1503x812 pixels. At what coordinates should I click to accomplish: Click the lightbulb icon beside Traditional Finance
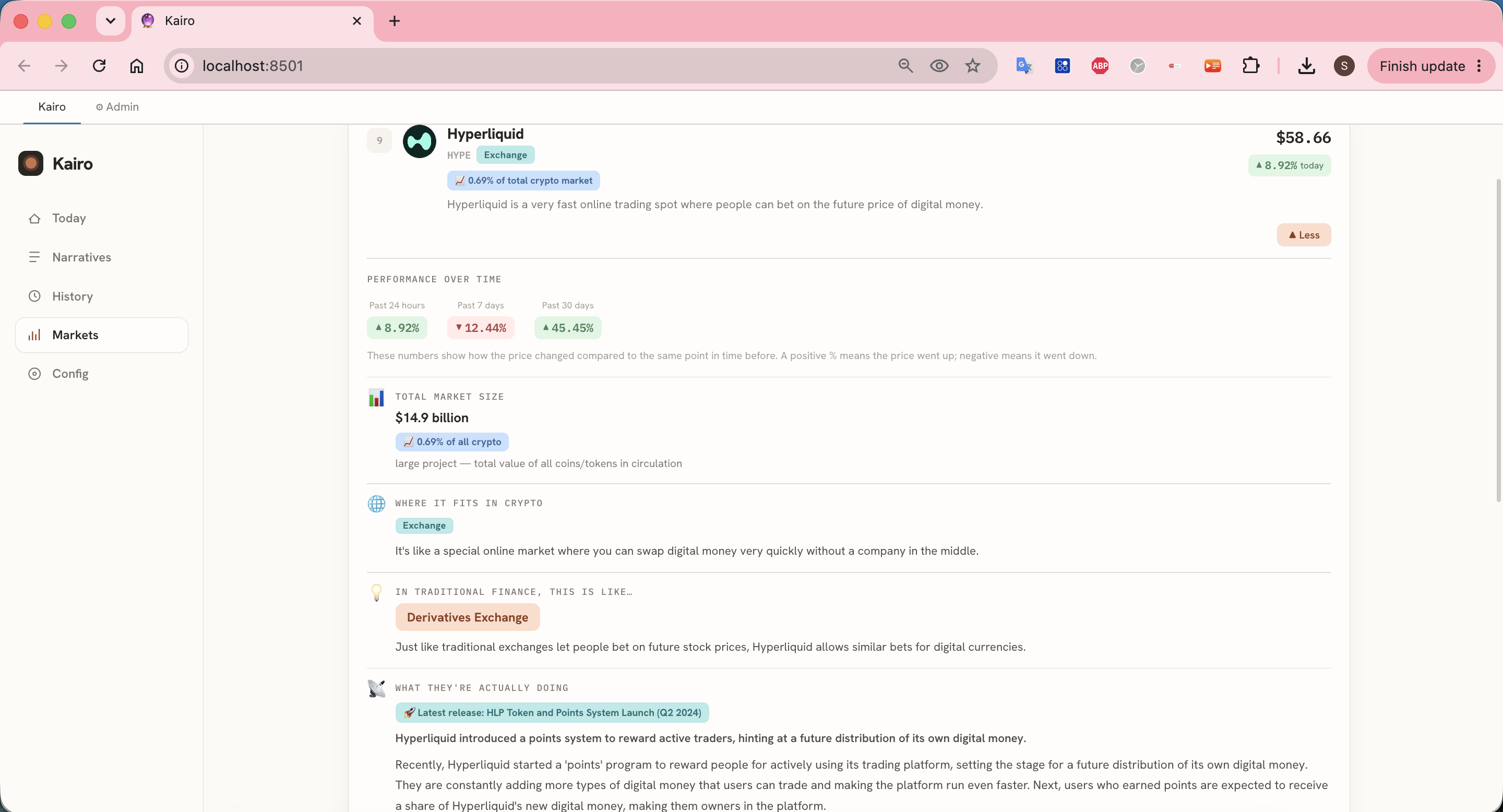pyautogui.click(x=376, y=593)
